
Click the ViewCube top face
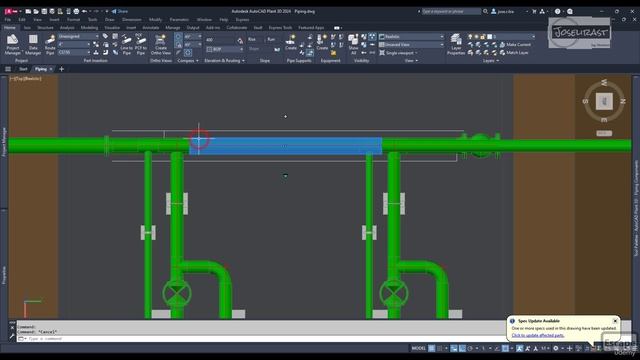pyautogui.click(x=604, y=101)
